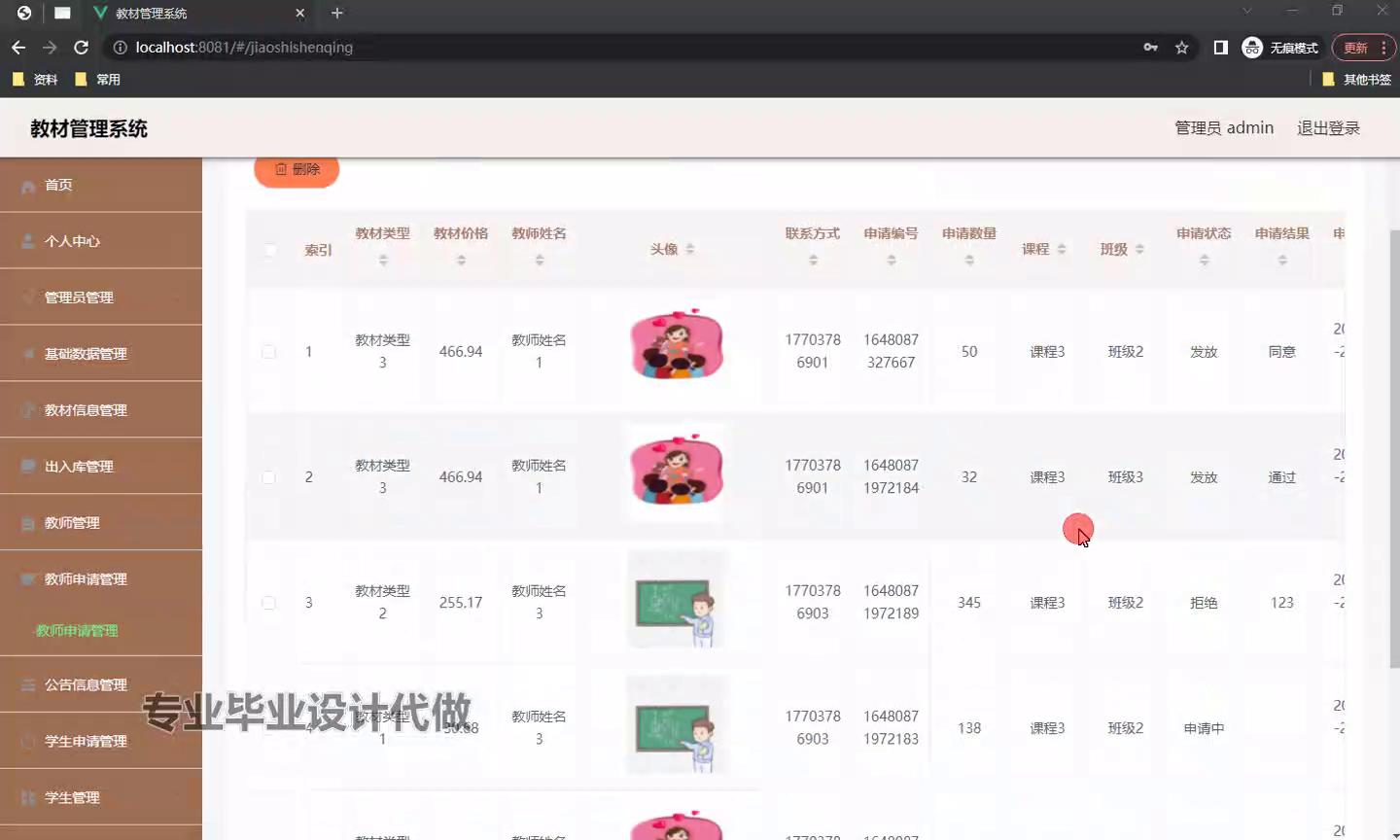Screen dimensions: 1400x840
Task: Click the password key icon
Action: (x=1151, y=47)
